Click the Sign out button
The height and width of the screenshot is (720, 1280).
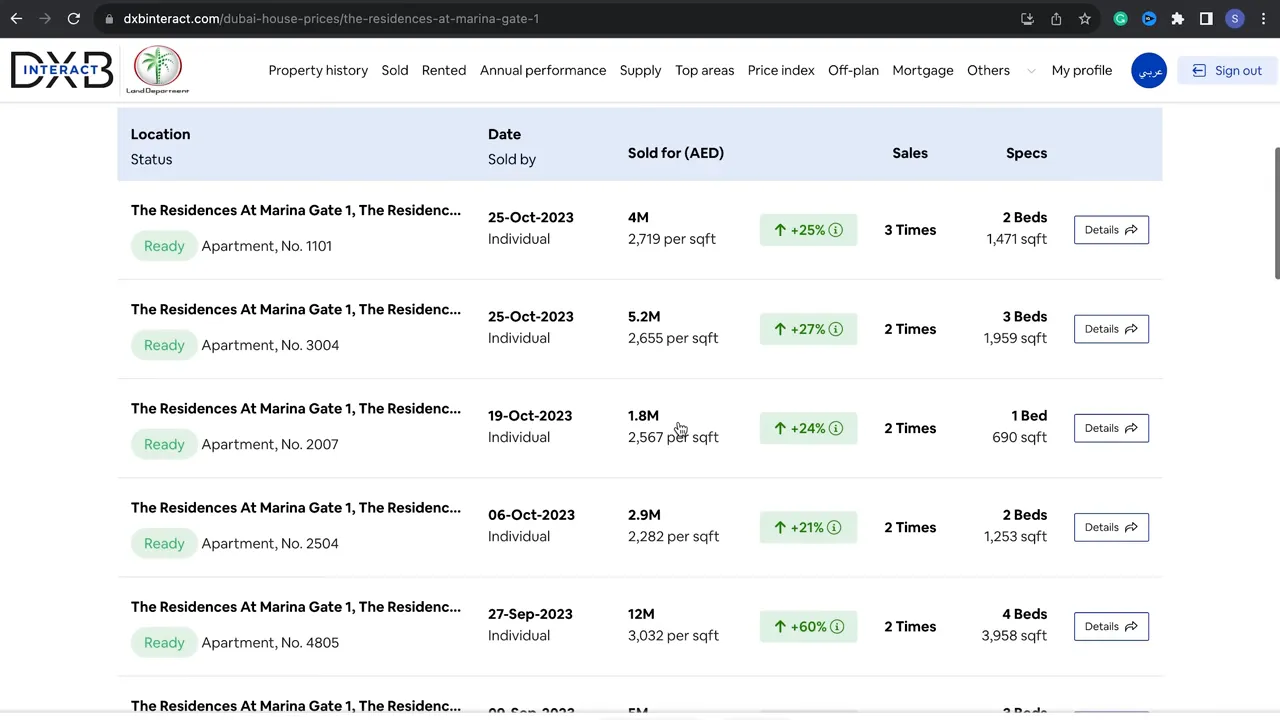(1227, 71)
